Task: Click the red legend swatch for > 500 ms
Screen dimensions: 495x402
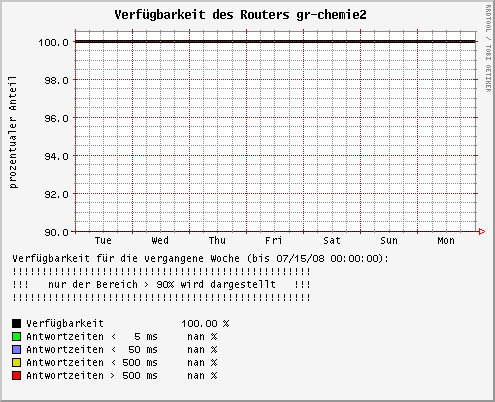Action: (16, 375)
